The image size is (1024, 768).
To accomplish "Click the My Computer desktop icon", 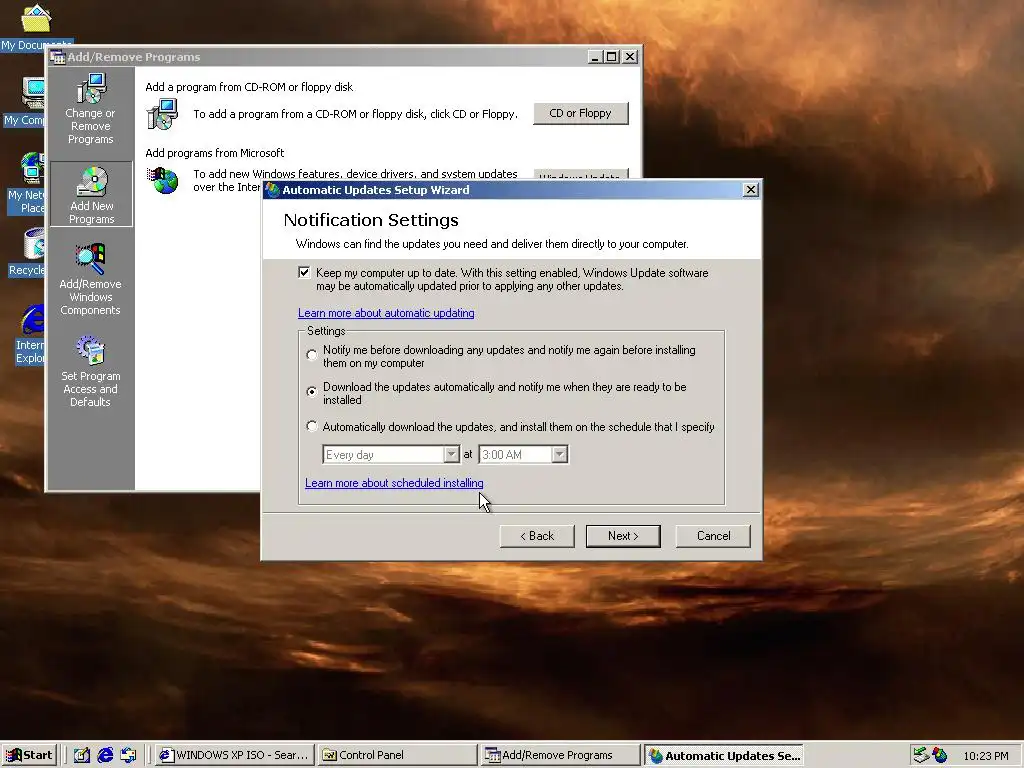I will [33, 92].
